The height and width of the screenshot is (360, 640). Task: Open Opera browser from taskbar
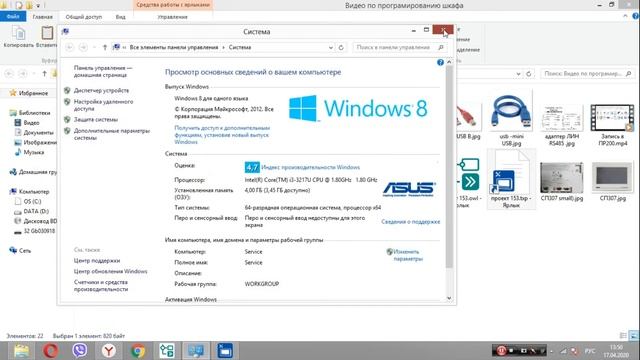[x=51, y=351]
